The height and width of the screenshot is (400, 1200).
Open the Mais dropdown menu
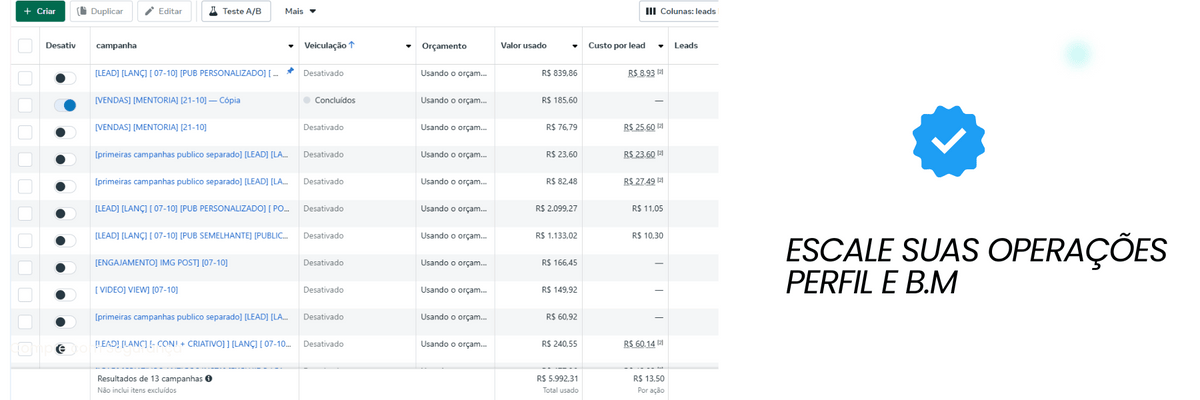tap(300, 11)
